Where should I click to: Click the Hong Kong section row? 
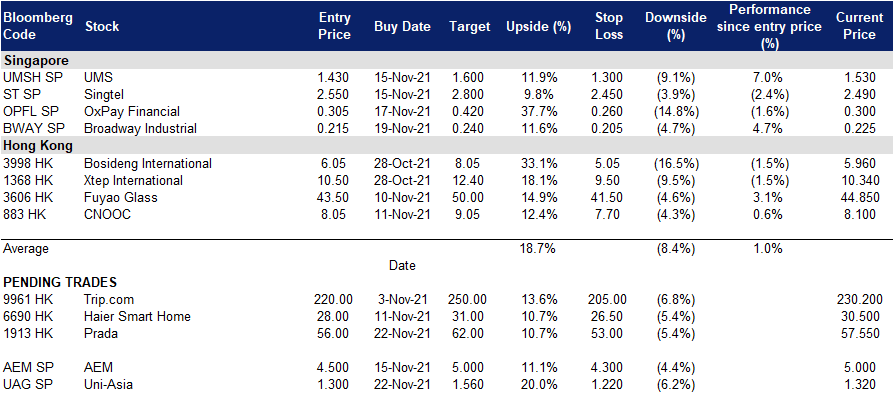(446, 145)
